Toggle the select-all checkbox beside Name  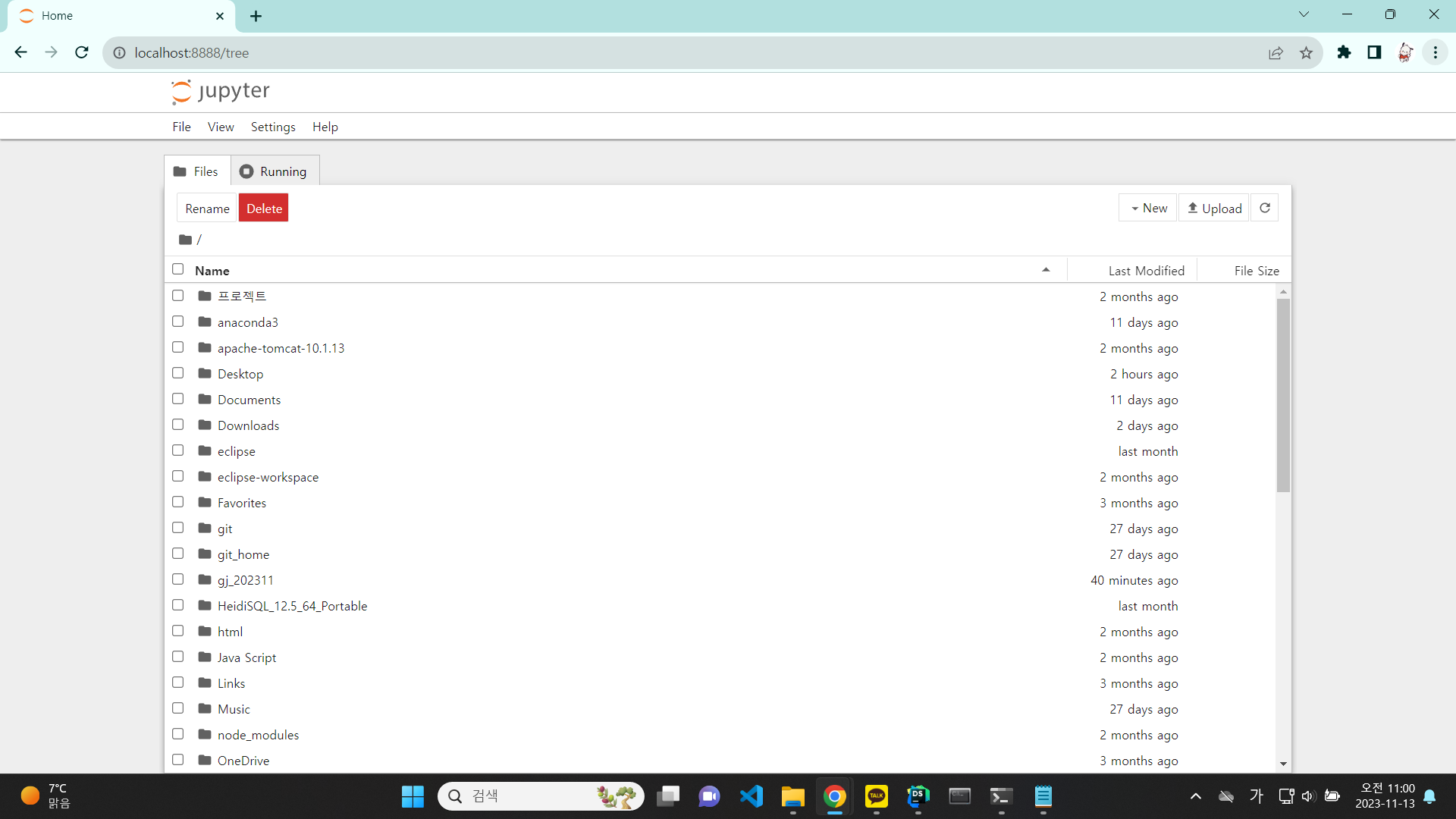177,269
